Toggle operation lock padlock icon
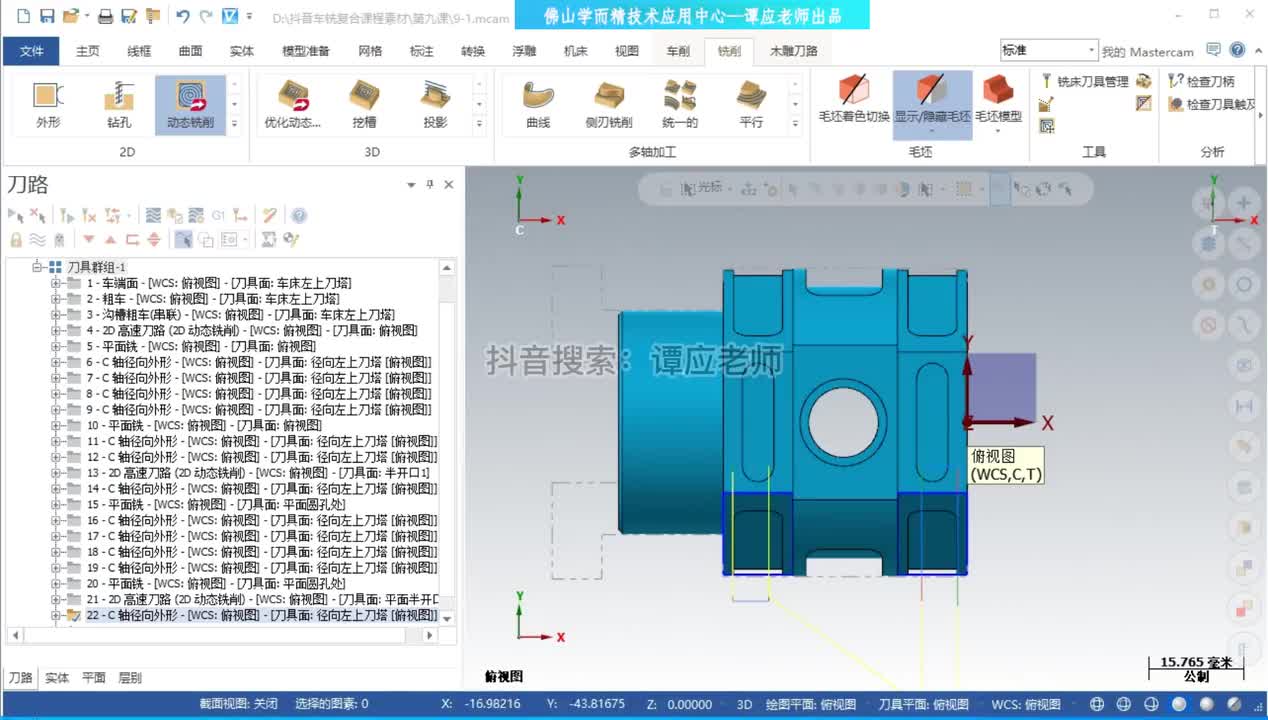Image resolution: width=1268 pixels, height=720 pixels. pyautogui.click(x=15, y=239)
